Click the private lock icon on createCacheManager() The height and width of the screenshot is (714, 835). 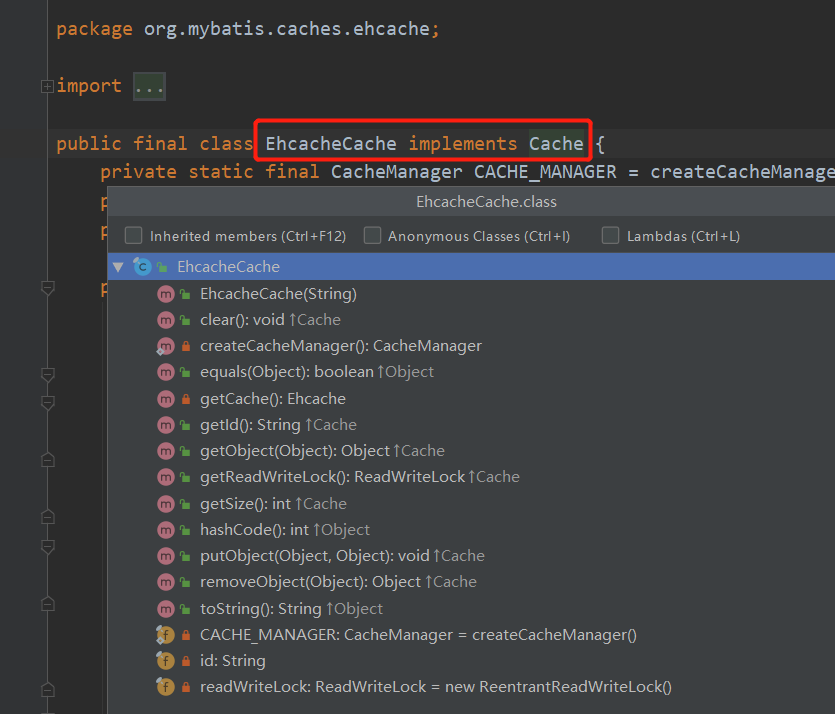click(x=186, y=346)
